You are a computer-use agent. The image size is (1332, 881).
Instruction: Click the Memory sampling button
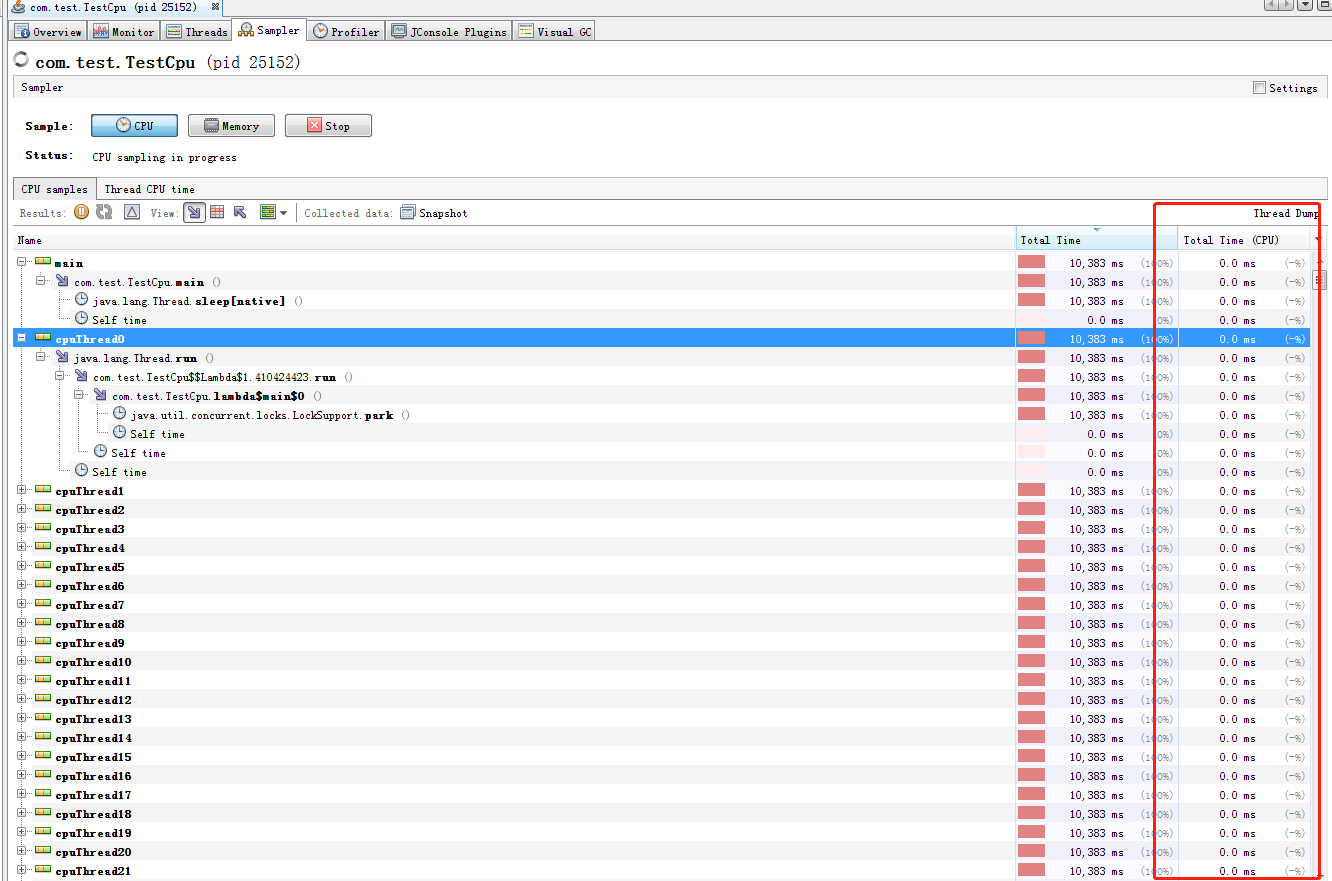tap(231, 126)
